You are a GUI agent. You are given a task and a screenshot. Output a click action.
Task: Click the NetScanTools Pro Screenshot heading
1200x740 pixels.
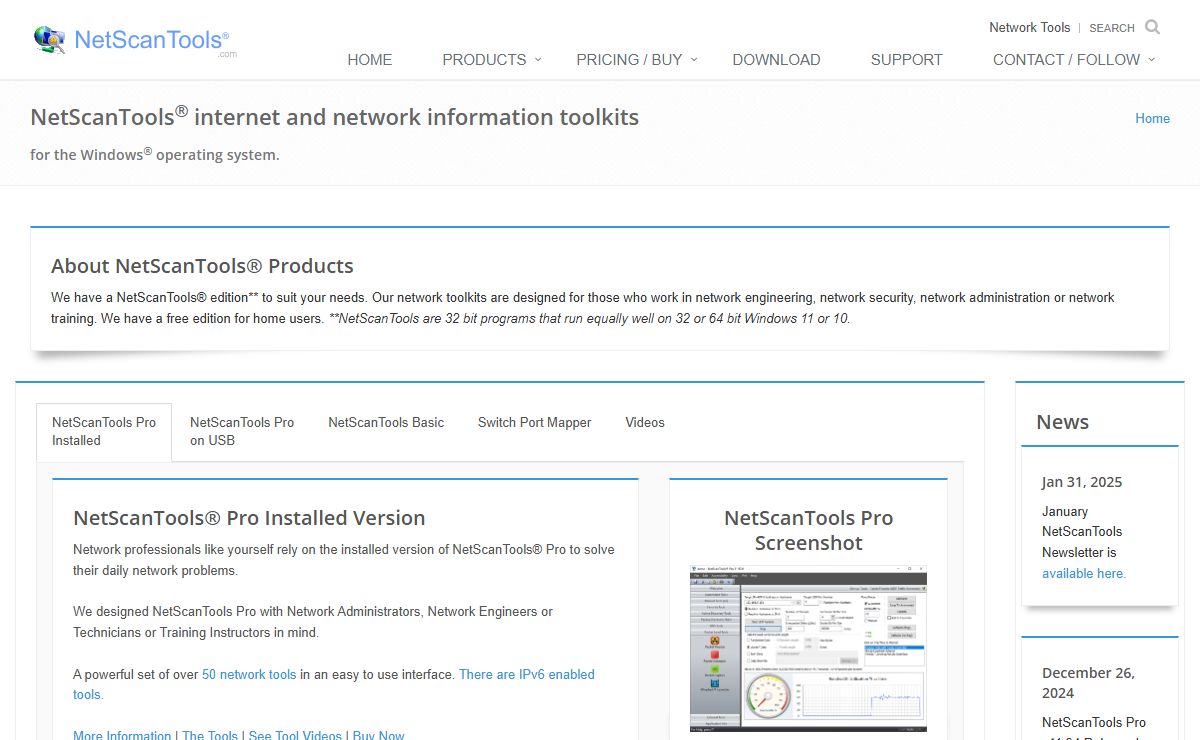[808, 531]
